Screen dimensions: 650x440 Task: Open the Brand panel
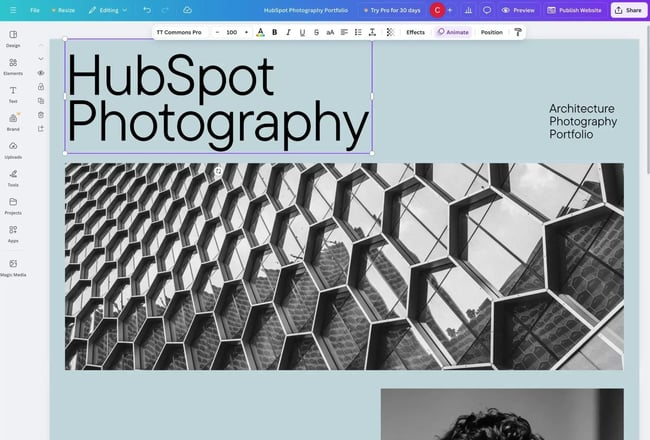pos(13,122)
